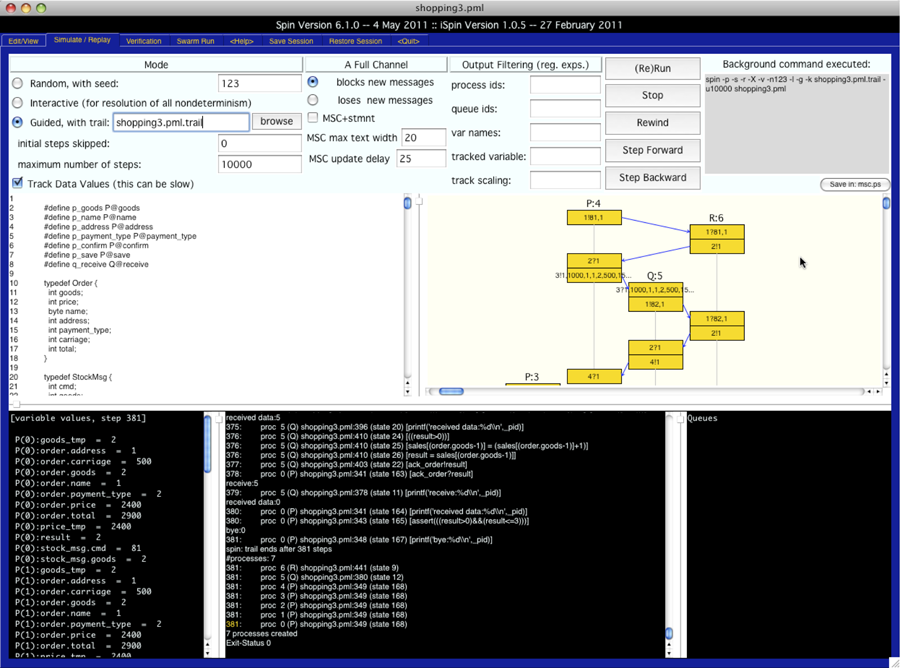Click code line "typedef Order {"
This screenshot has height=668, width=900.
pyautogui.click(x=71, y=283)
